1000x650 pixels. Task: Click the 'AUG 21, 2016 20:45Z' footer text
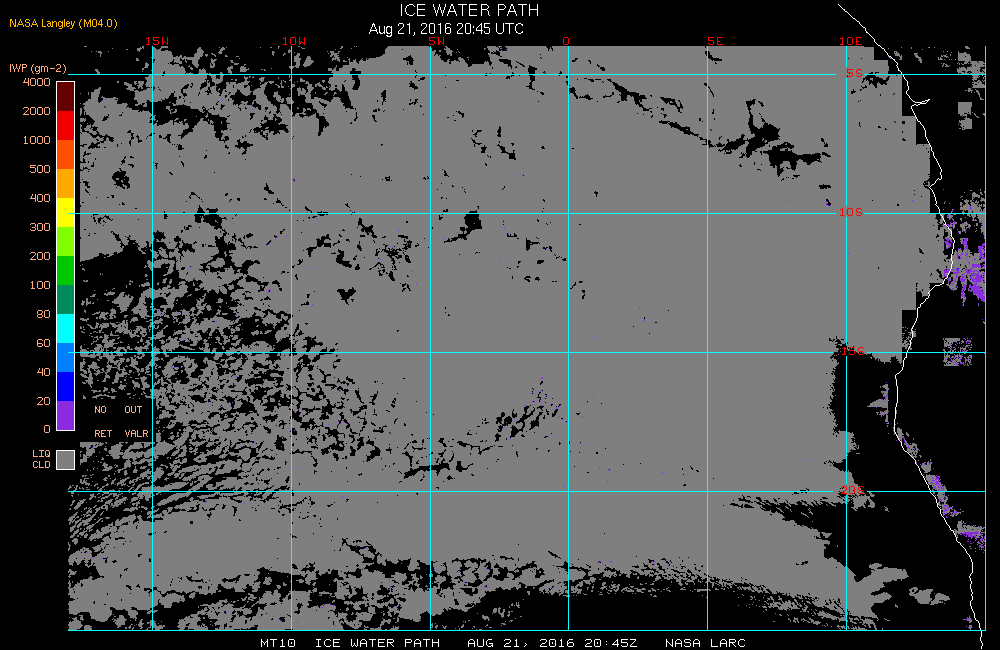pos(552,643)
